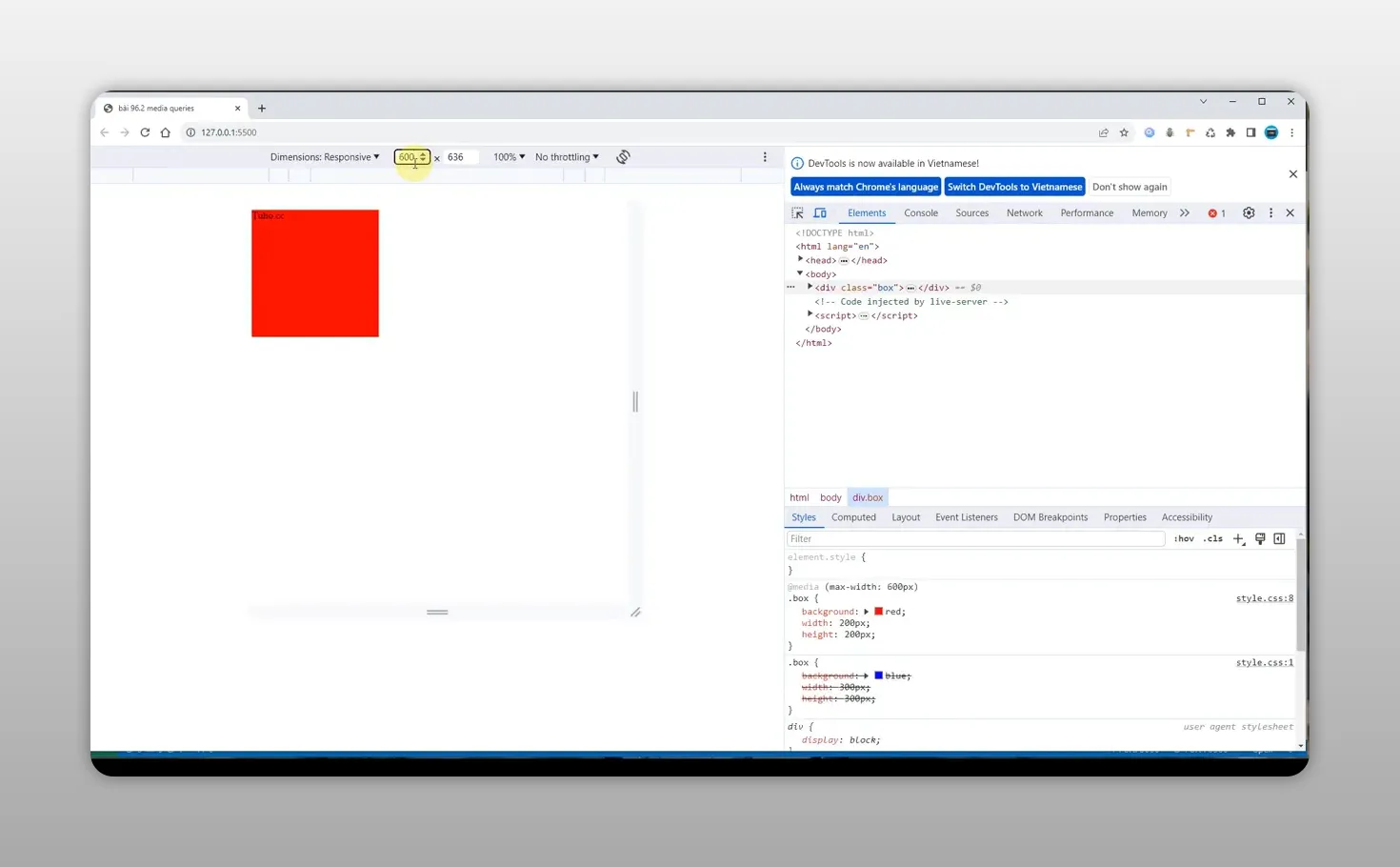Click the share page icon

click(1103, 133)
